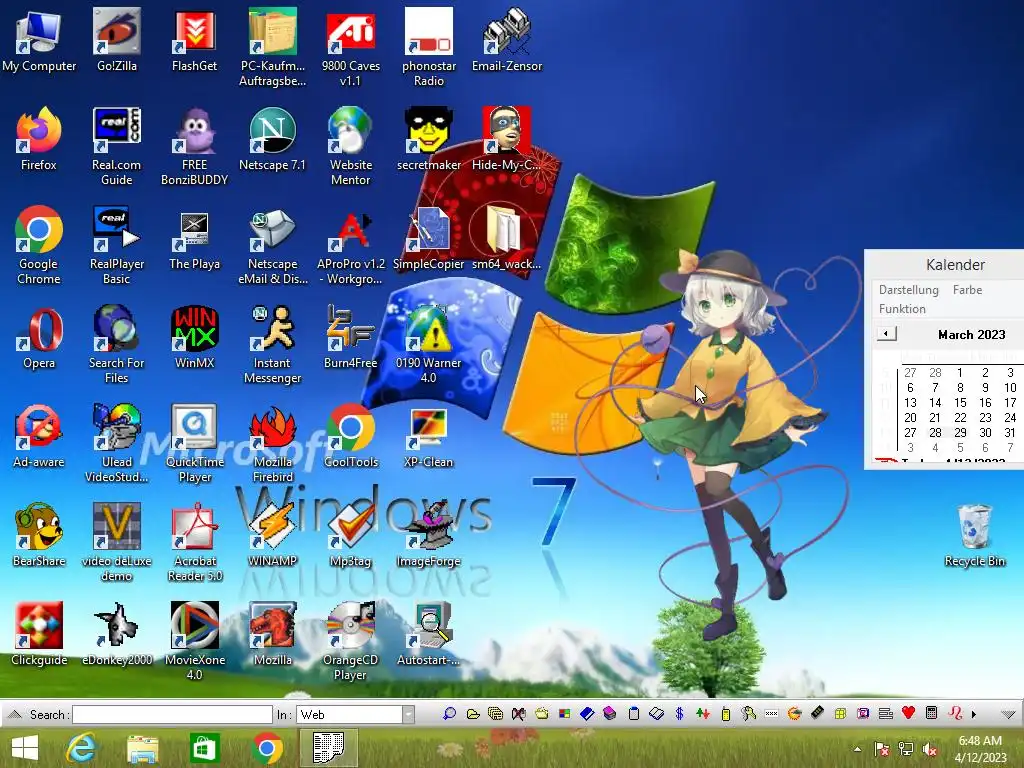The width and height of the screenshot is (1024, 768).
Task: Open the 9800 Caves v1.1 ATI icon
Action: [351, 47]
